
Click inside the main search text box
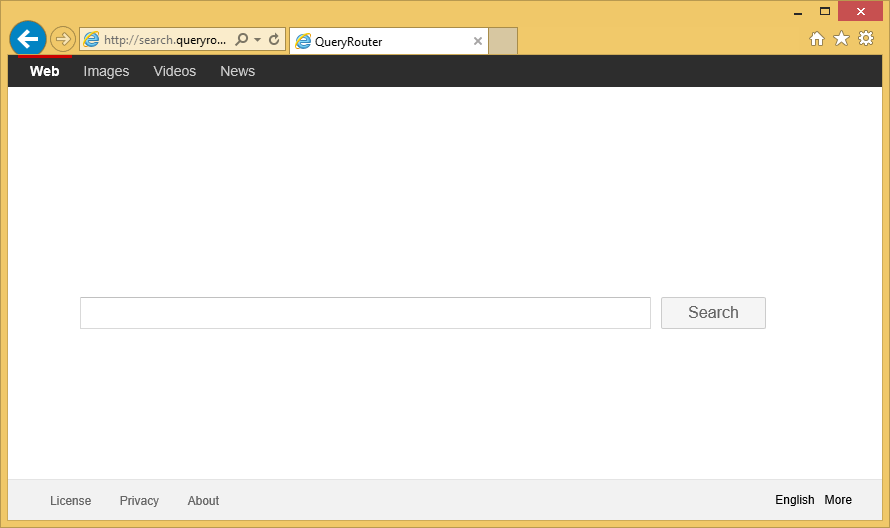[x=365, y=313]
